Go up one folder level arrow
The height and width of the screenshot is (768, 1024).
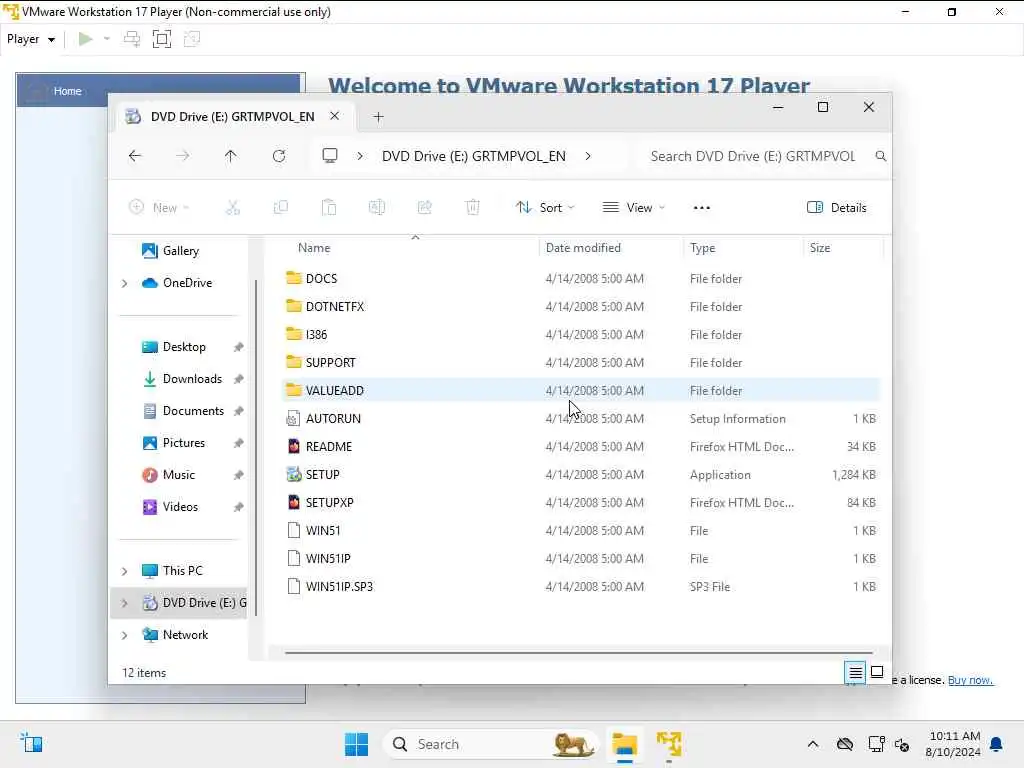coord(231,156)
